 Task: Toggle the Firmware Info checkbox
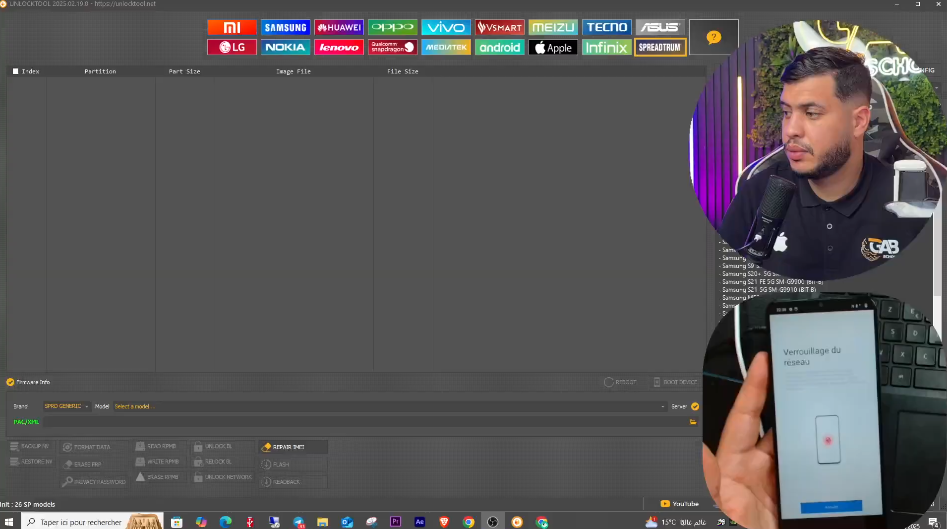[10, 382]
